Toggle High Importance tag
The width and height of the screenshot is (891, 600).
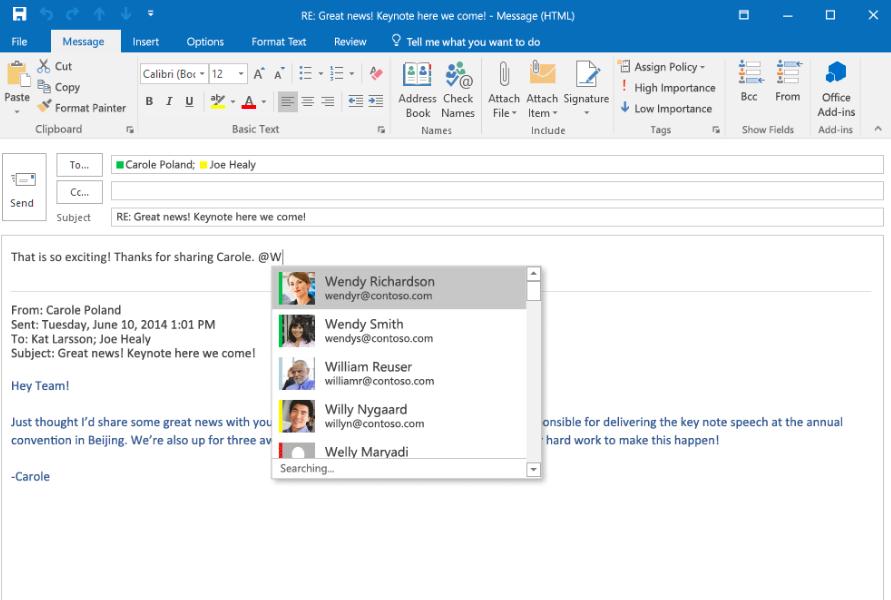[x=668, y=88]
